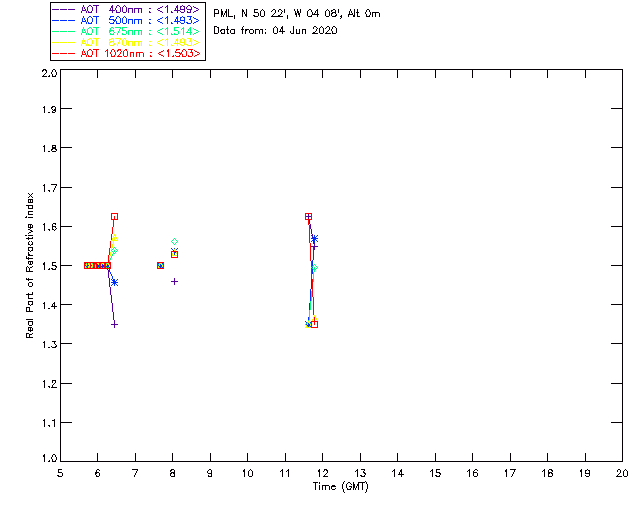The image size is (640, 512).
Task: Click the green diamond marker near 1.56 at 8h
Action: click(174, 242)
